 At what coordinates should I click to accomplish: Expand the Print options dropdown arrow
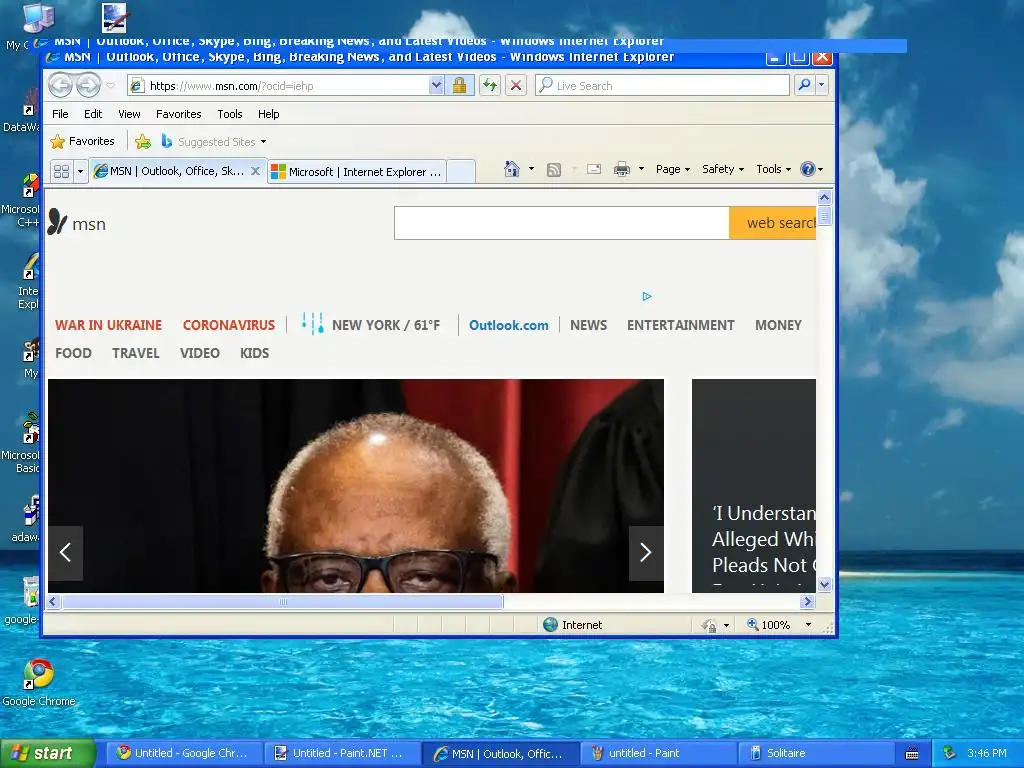point(641,169)
